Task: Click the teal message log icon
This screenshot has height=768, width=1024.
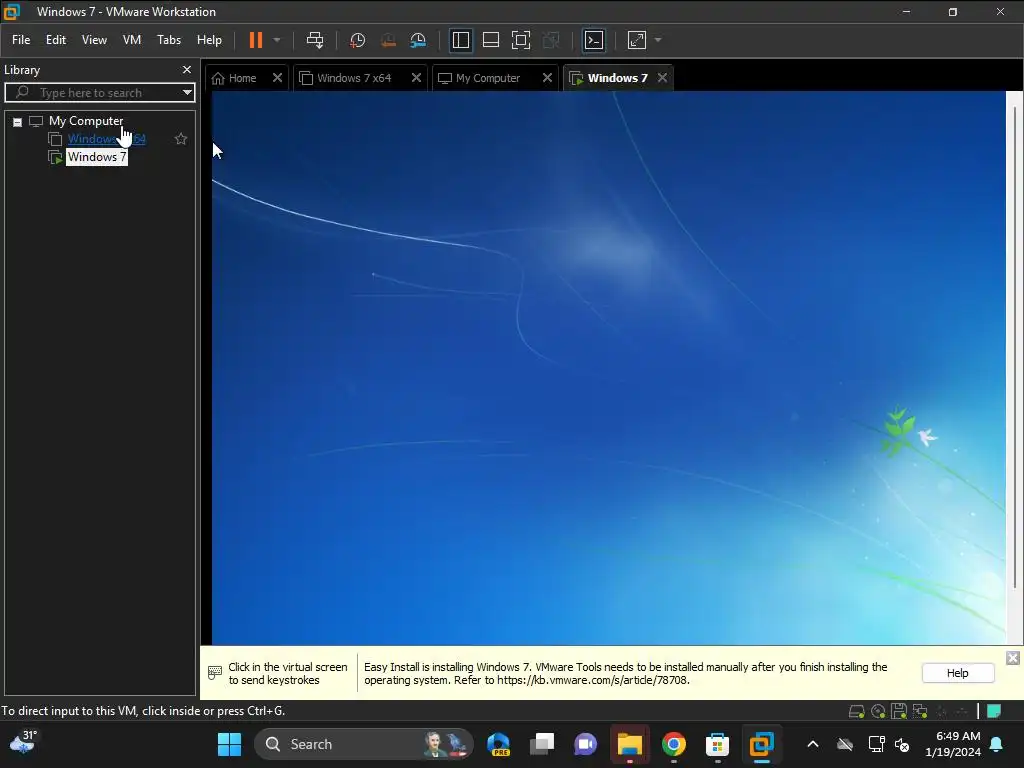Action: coord(994,711)
